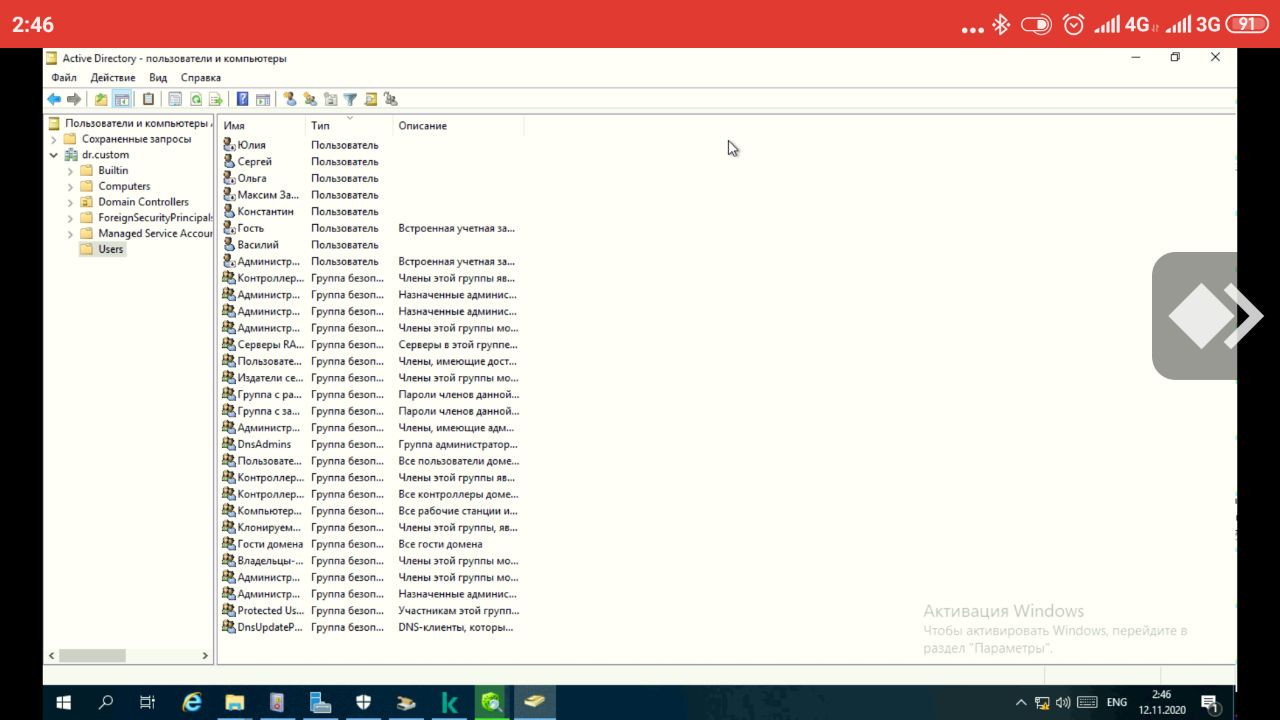Select the user Юлия
Viewport: 1280px width, 720px height.
click(x=251, y=145)
